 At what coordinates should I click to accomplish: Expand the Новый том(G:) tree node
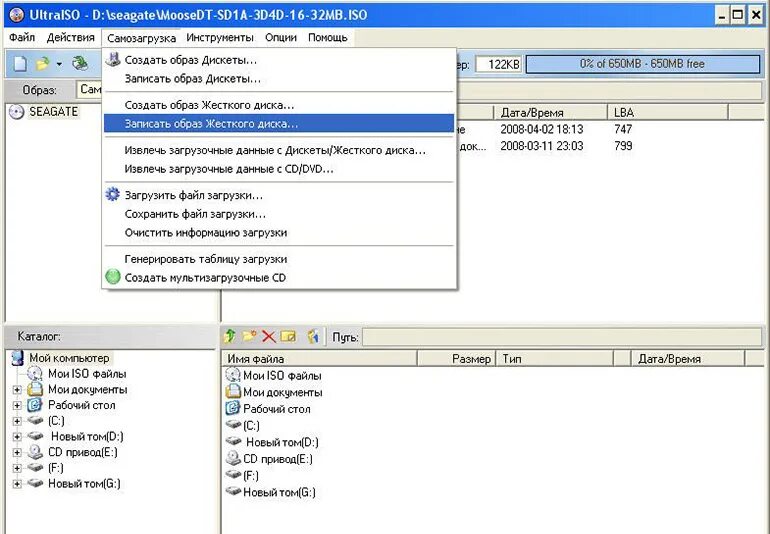point(17,484)
